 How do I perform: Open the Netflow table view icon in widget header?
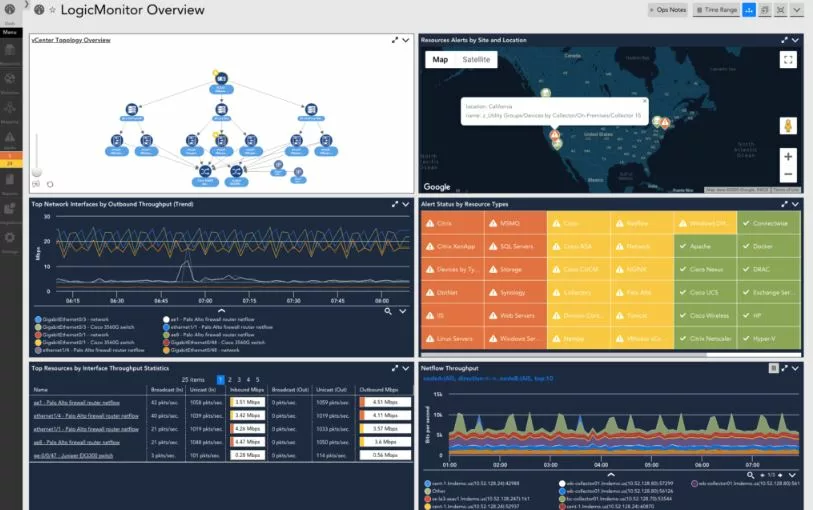click(x=773, y=368)
